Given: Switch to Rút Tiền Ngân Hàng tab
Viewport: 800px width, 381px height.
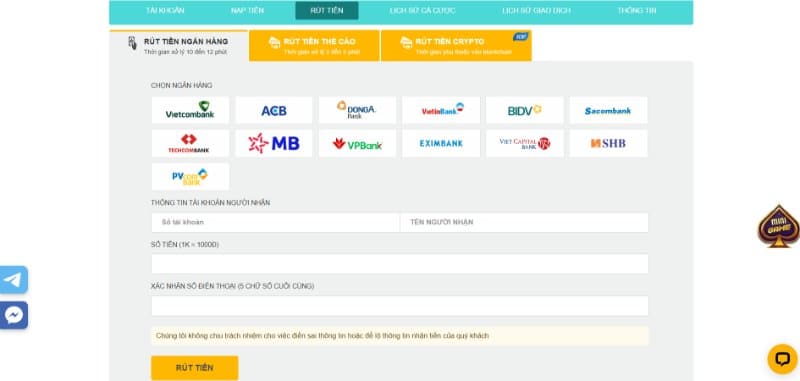Looking at the screenshot, I should coord(179,46).
